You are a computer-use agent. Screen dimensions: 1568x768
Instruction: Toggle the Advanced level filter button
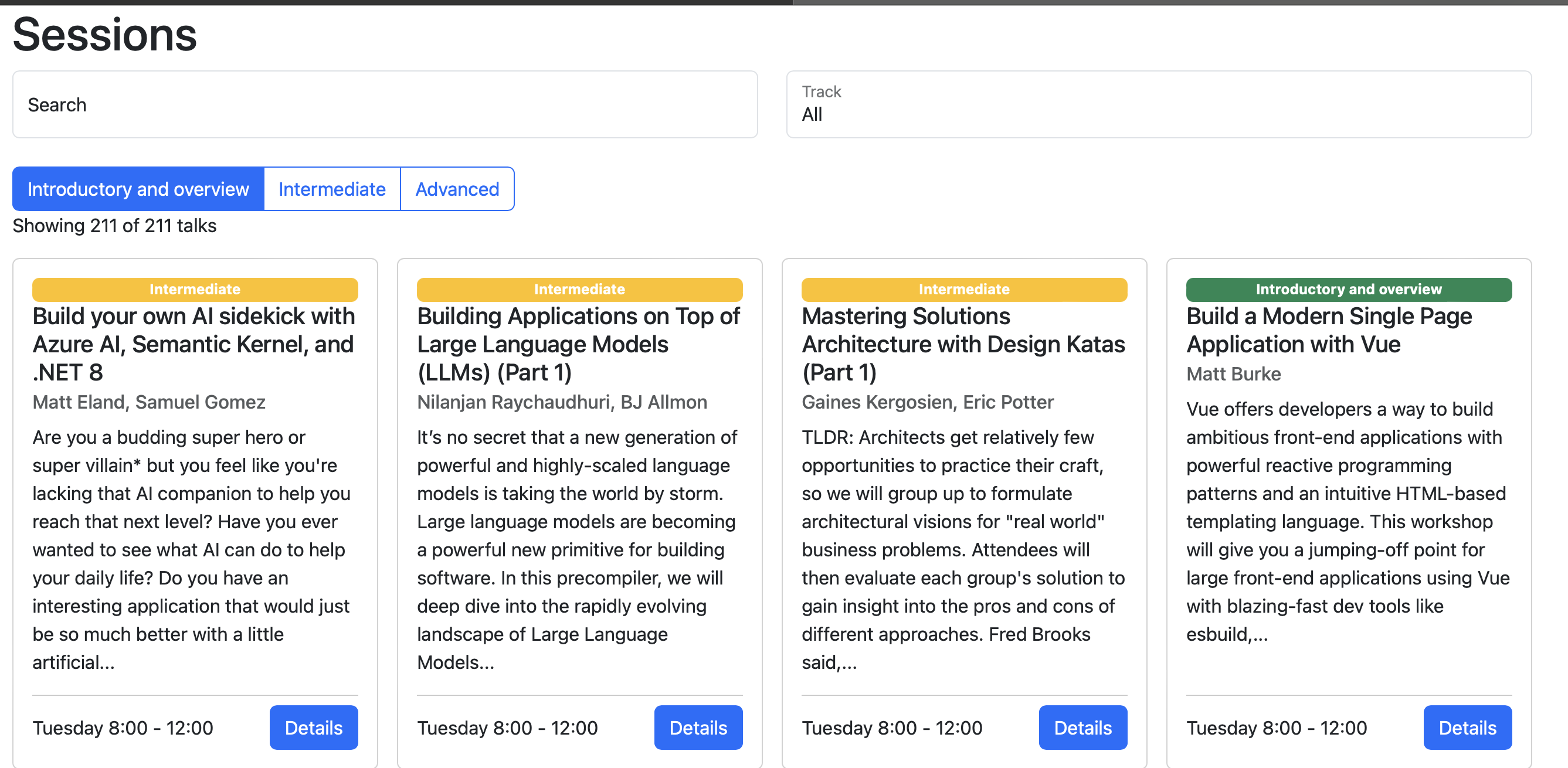pos(457,189)
